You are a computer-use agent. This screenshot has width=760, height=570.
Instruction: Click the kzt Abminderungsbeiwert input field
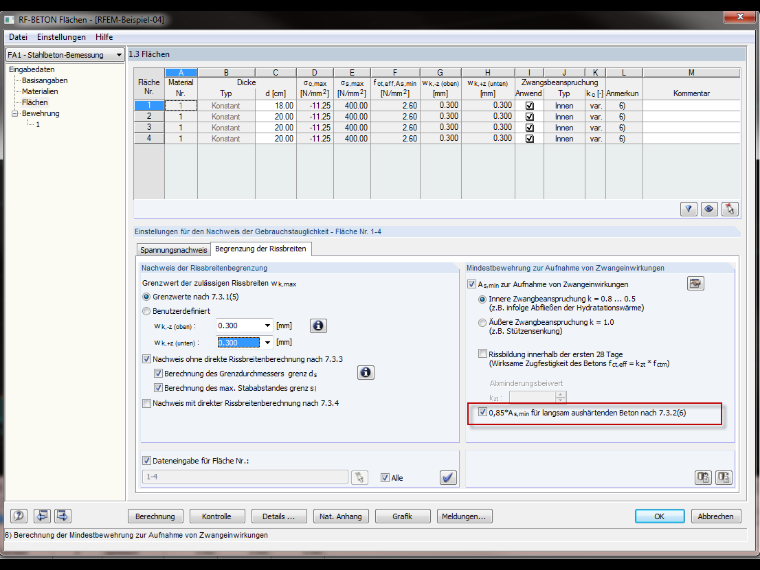(x=532, y=397)
